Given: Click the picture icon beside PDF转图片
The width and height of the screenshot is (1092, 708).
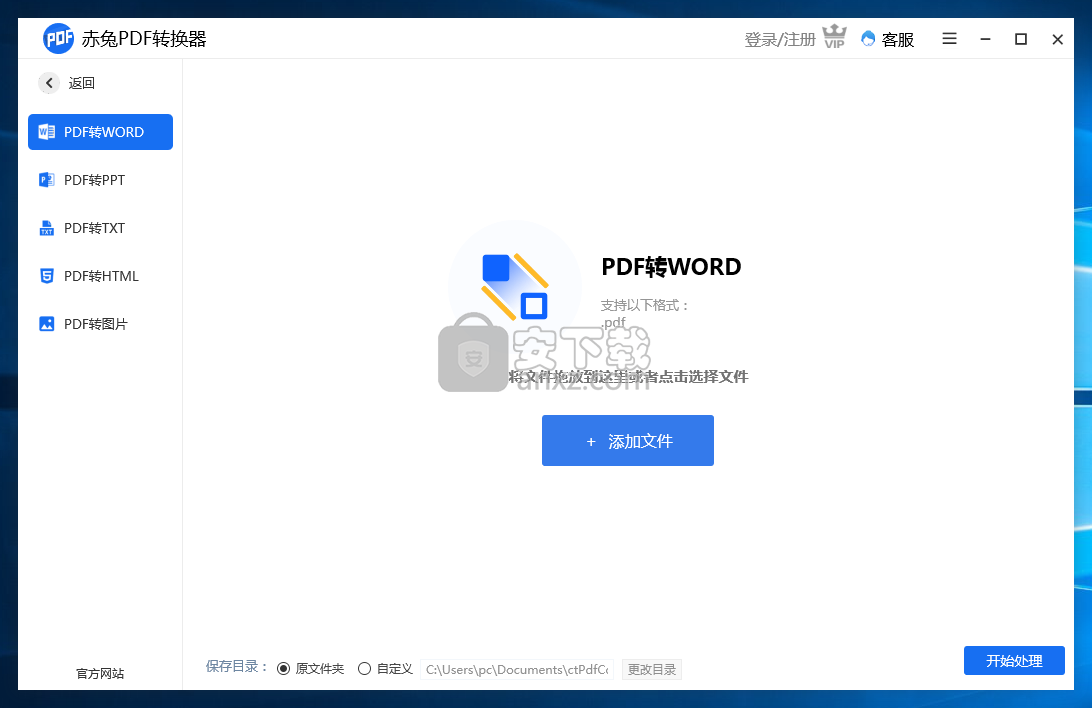Looking at the screenshot, I should pos(47,324).
